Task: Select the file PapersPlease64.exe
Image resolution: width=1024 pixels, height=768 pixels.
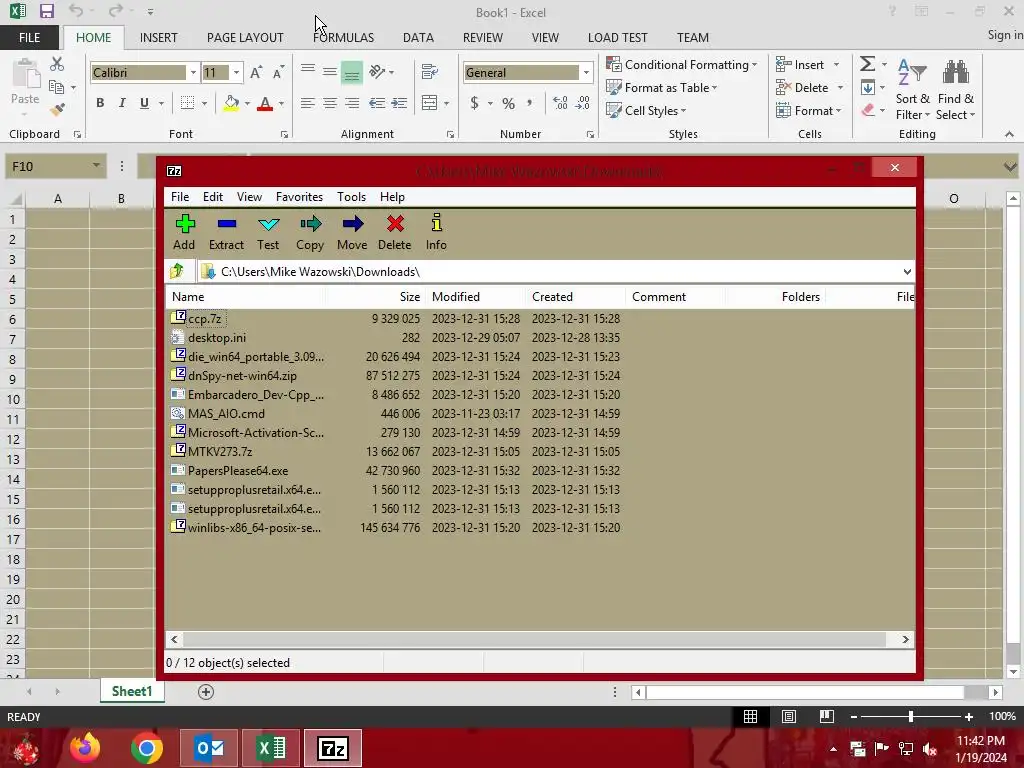Action: 238,470
